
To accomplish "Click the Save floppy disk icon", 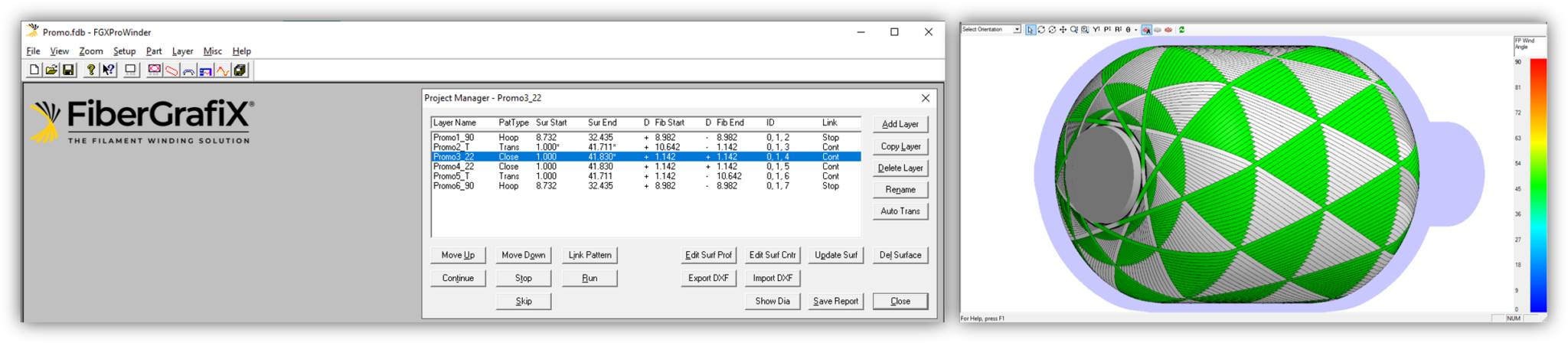I will 68,70.
